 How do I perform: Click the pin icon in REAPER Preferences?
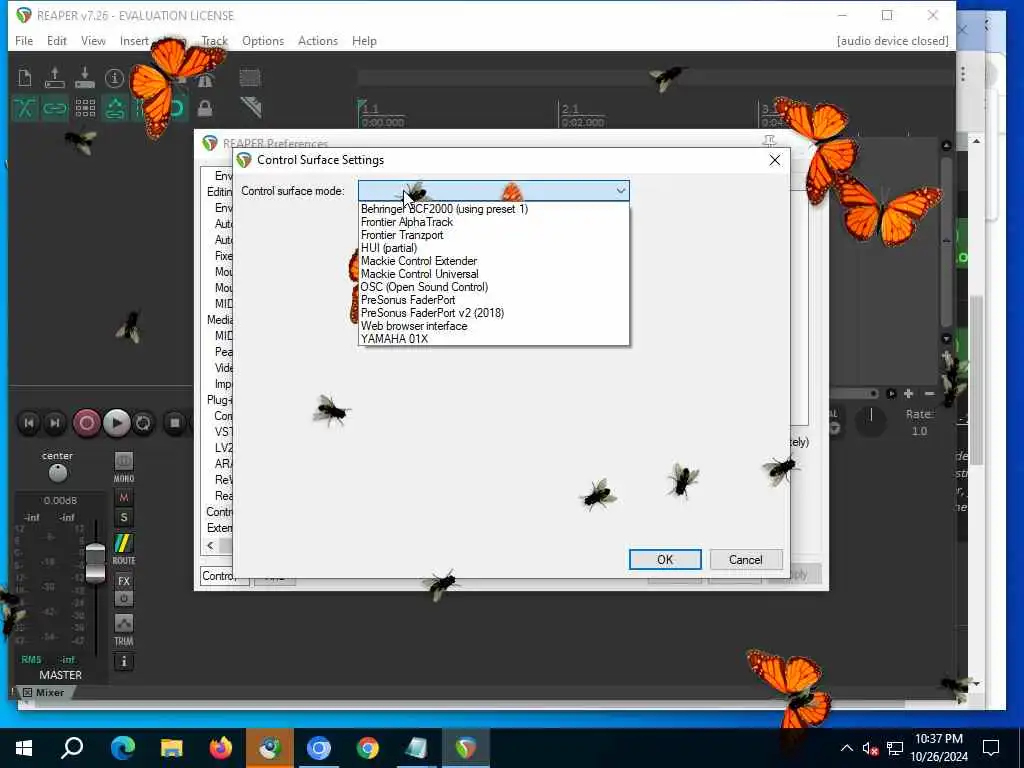pyautogui.click(x=769, y=140)
